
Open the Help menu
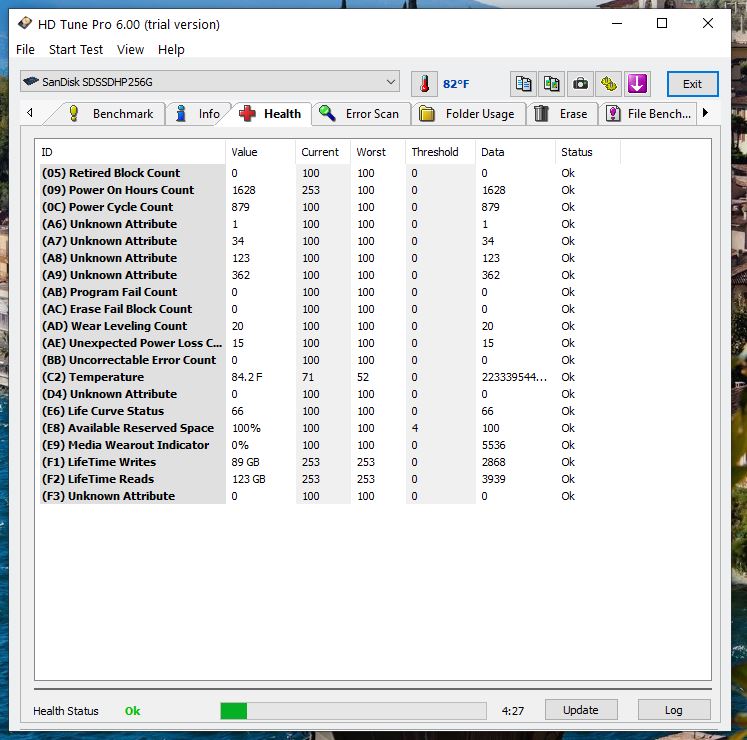(x=171, y=50)
